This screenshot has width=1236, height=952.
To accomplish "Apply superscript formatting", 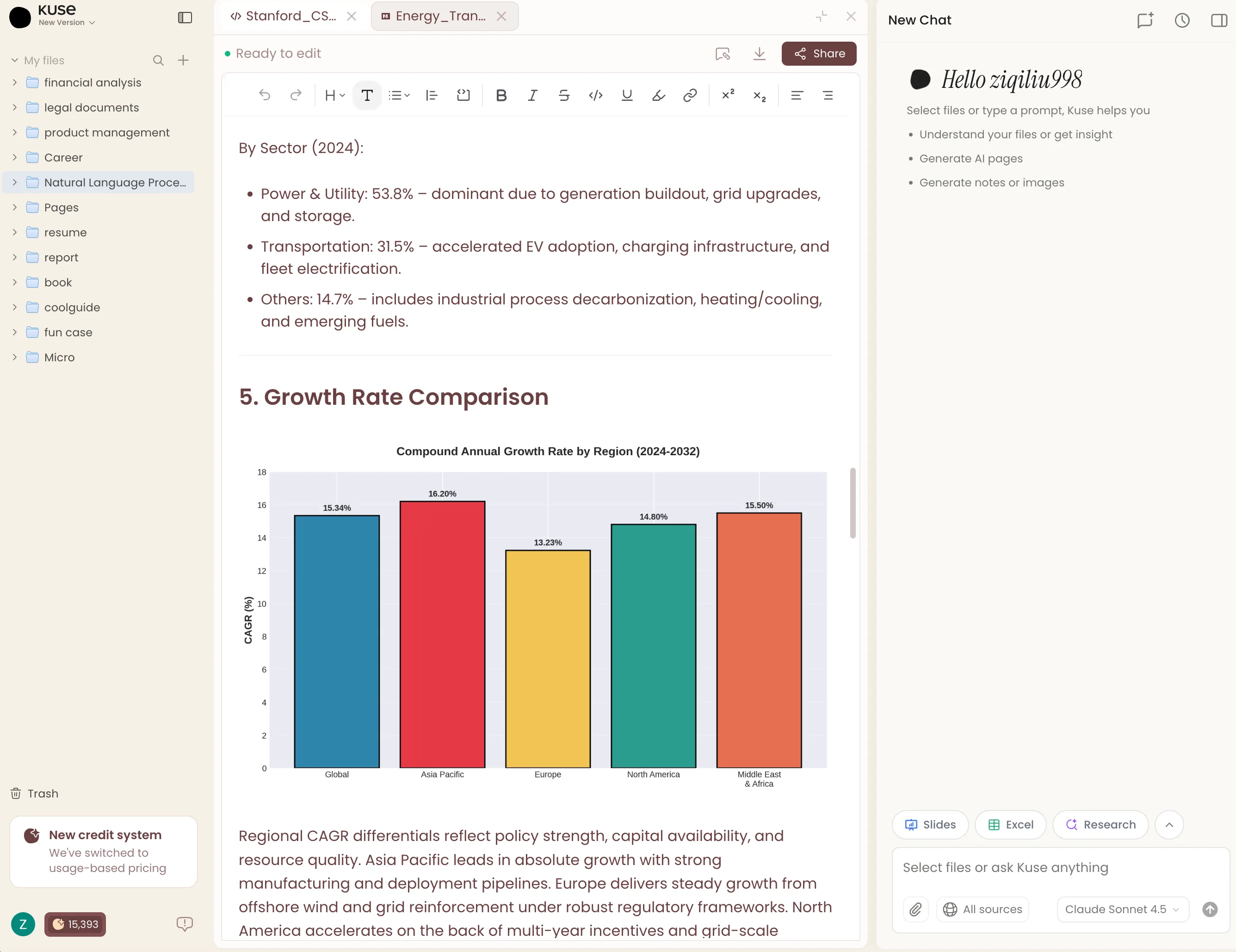I will 728,95.
